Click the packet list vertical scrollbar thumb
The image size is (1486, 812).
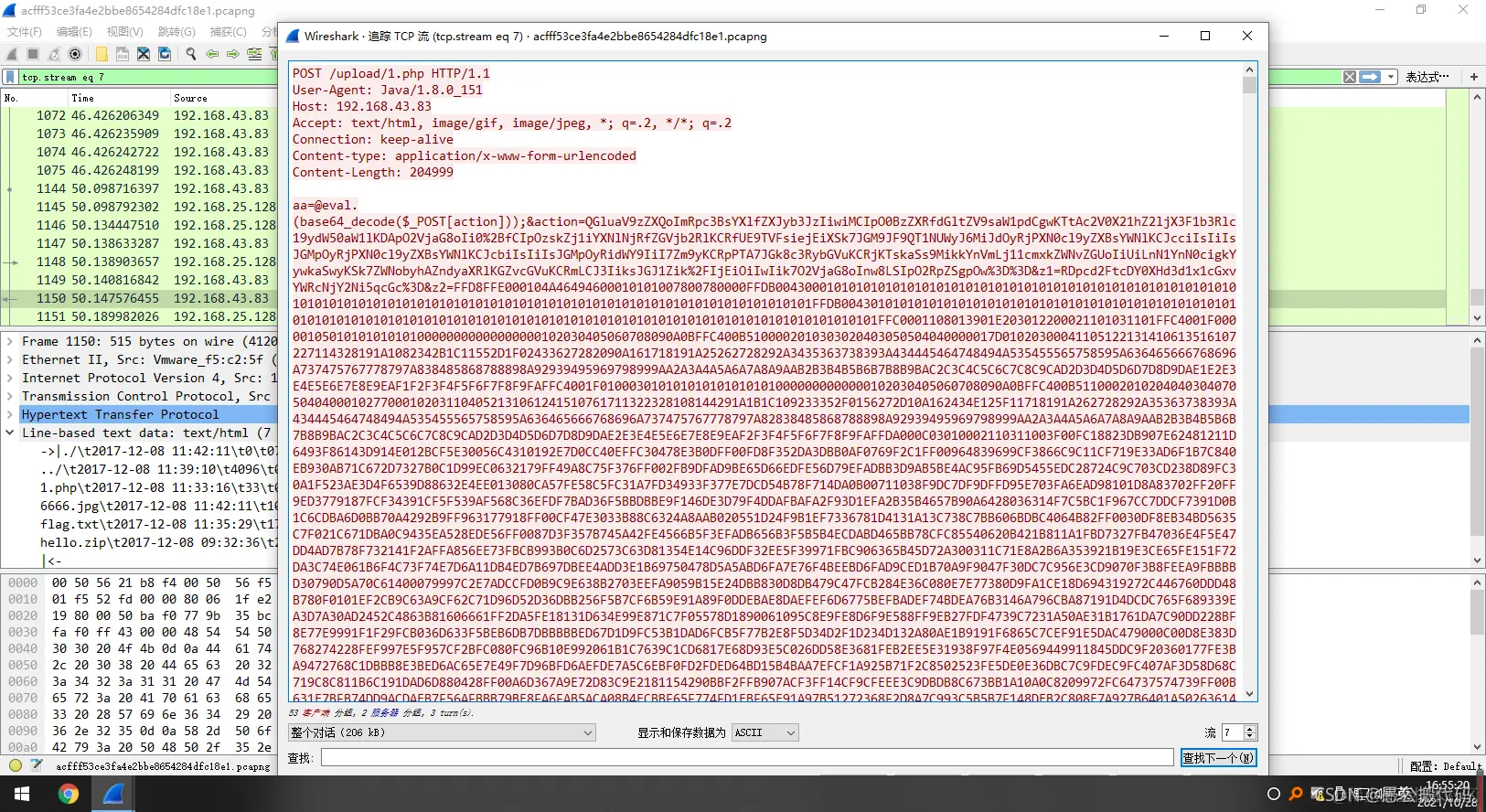(1477, 297)
